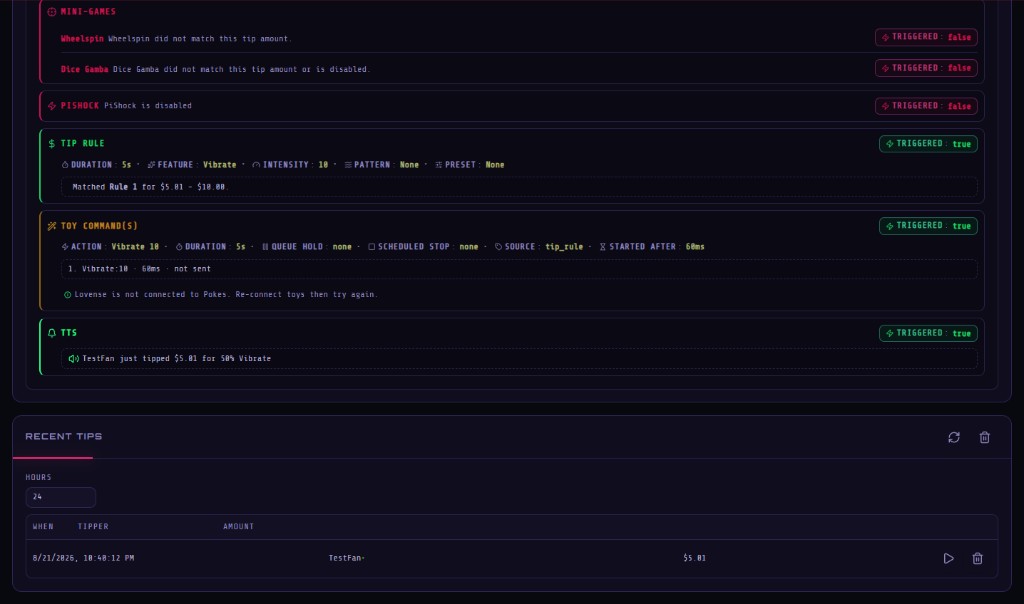Click 'TestFan just tipped $5.01' TTS message
The width and height of the screenshot is (1024, 604).
176,358
